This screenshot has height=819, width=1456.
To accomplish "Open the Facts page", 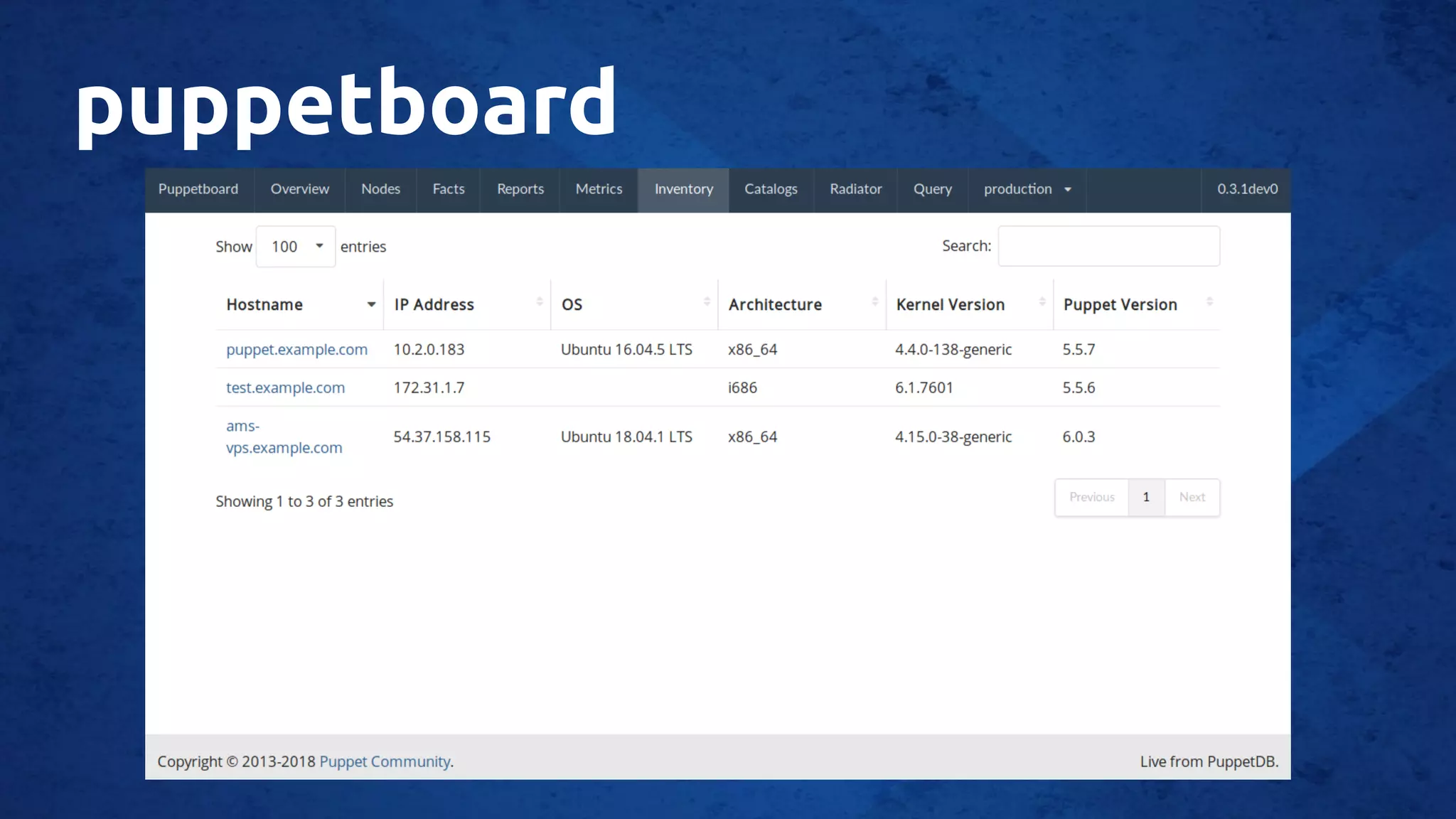I will 449,189.
